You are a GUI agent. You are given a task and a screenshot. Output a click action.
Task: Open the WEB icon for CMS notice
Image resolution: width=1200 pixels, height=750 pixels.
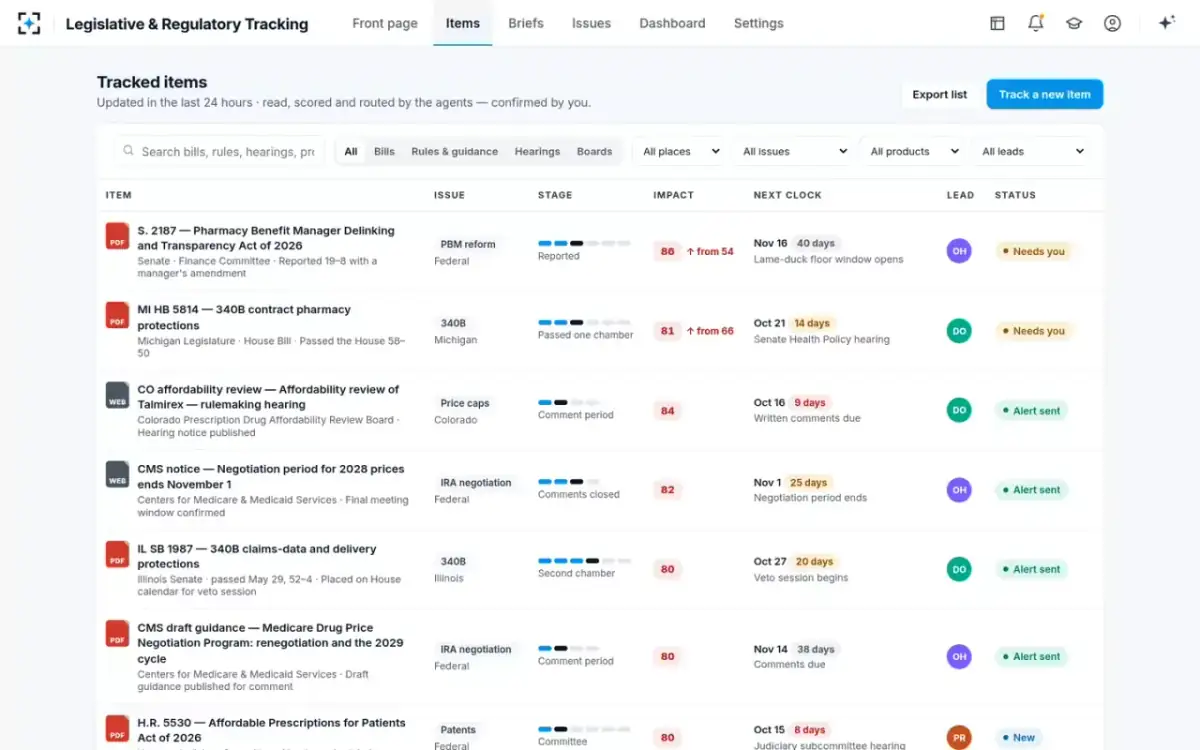(x=118, y=474)
